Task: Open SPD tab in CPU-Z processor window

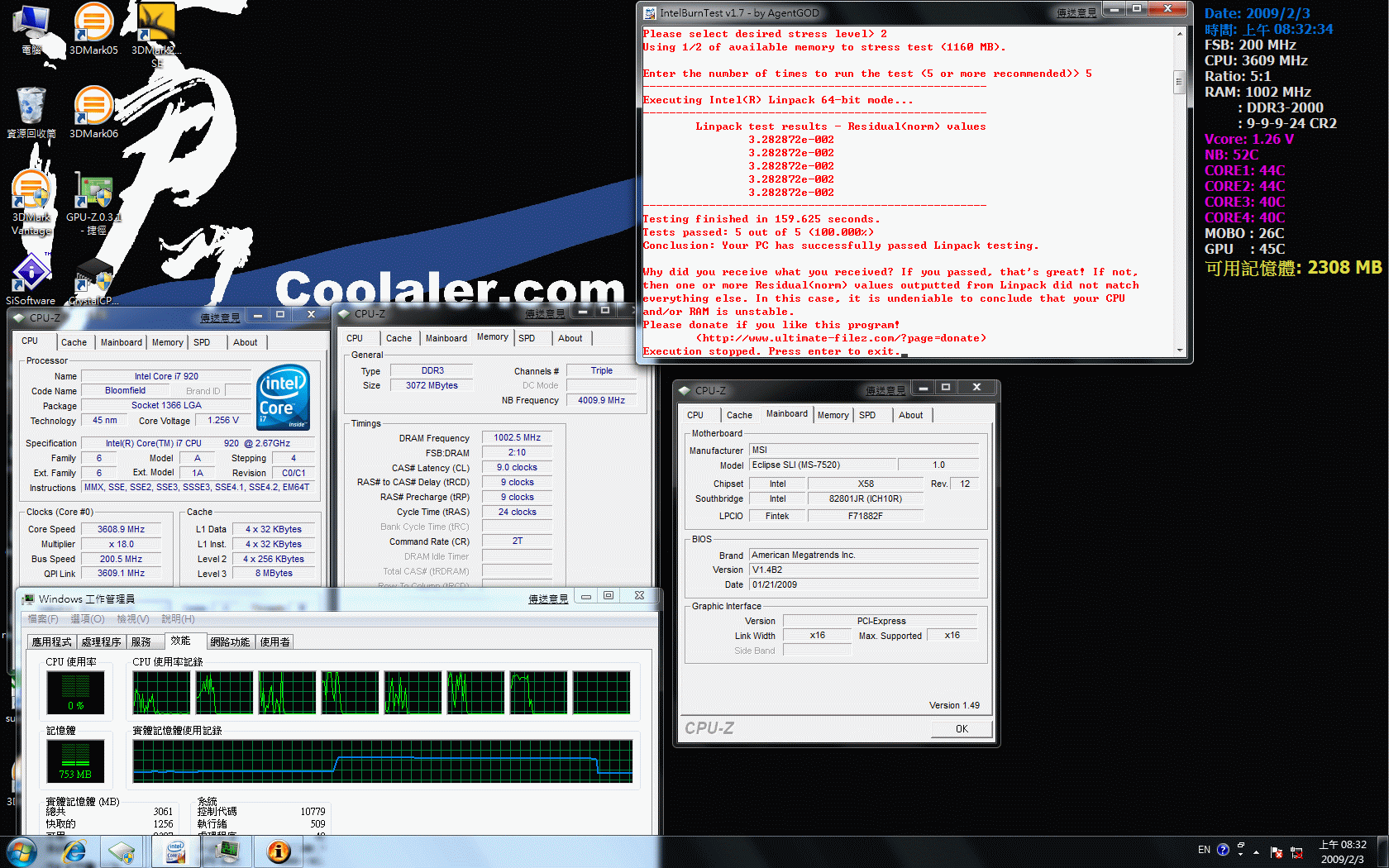Action: coord(202,342)
